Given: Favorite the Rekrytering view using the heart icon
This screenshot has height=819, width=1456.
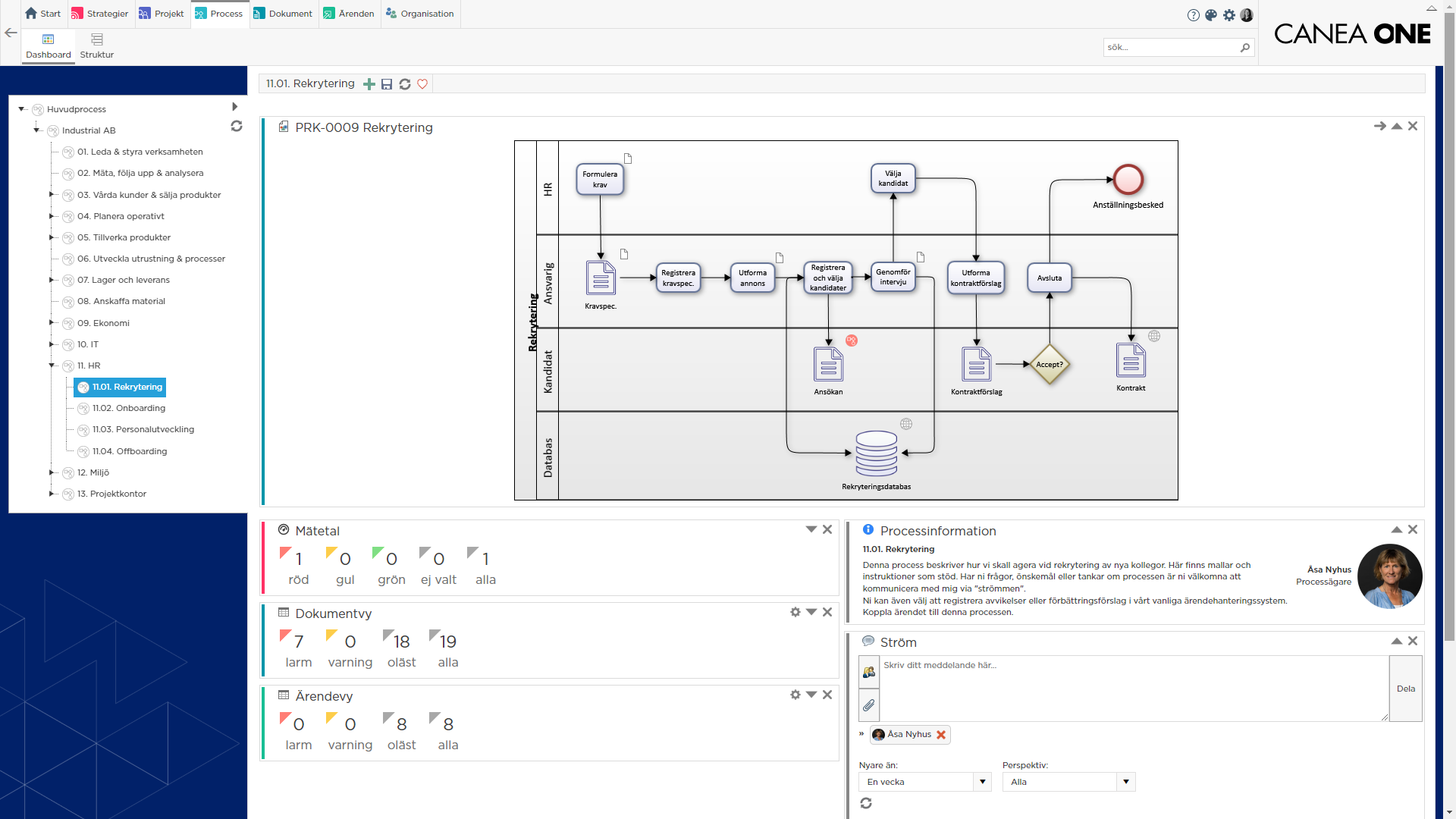Looking at the screenshot, I should pyautogui.click(x=422, y=83).
